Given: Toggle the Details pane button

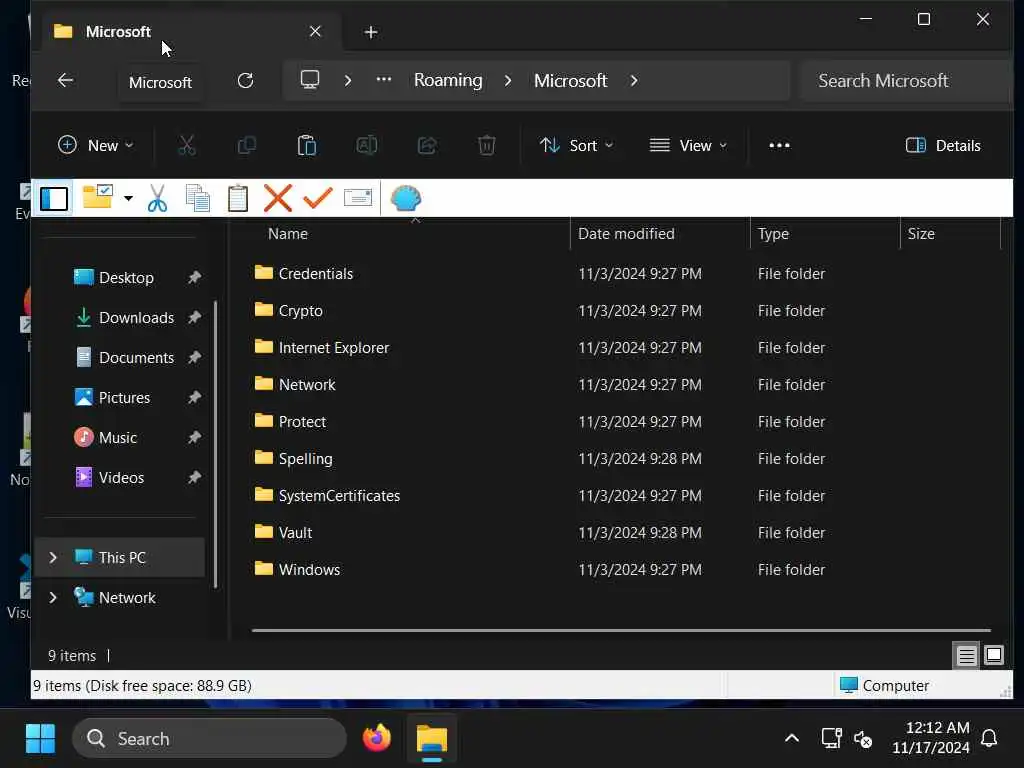Looking at the screenshot, I should tap(943, 145).
